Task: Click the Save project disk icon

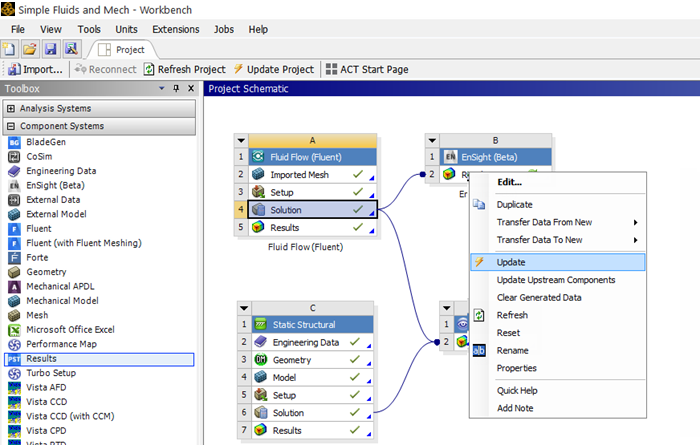Action: tap(50, 49)
